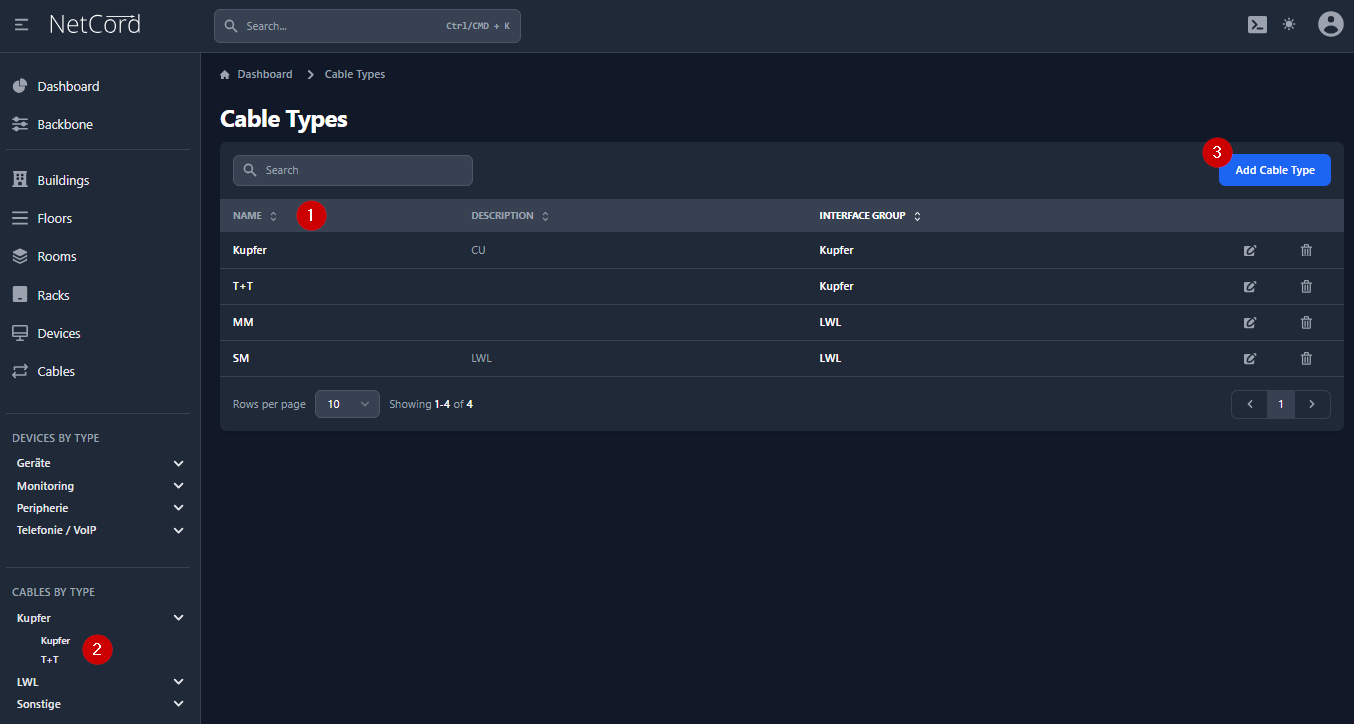Toggle light/dark theme sun icon
This screenshot has width=1354, height=724.
tap(1289, 25)
